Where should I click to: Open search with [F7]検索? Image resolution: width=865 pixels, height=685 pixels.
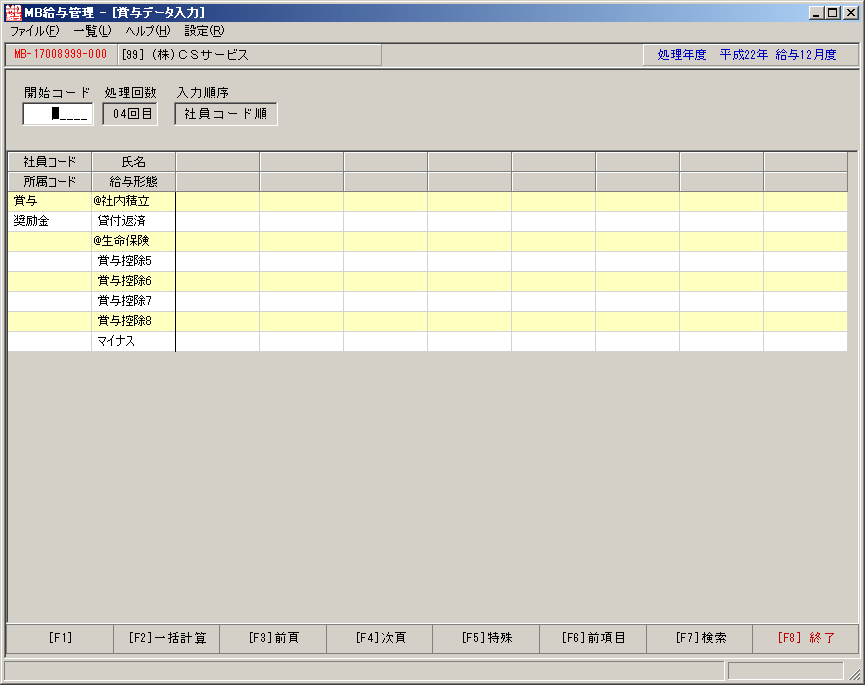(x=700, y=638)
